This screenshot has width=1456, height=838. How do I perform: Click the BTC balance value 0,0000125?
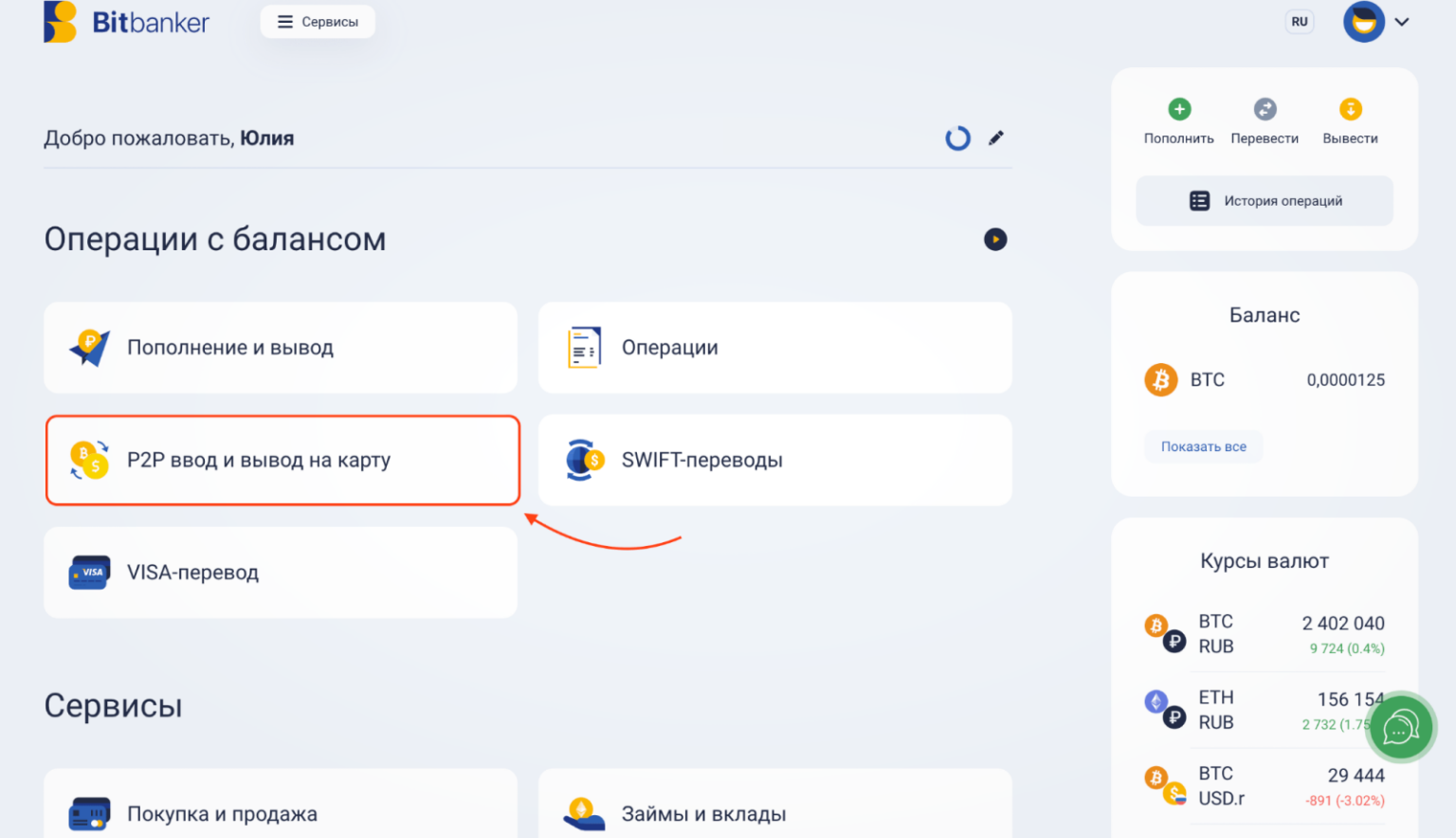(1346, 380)
